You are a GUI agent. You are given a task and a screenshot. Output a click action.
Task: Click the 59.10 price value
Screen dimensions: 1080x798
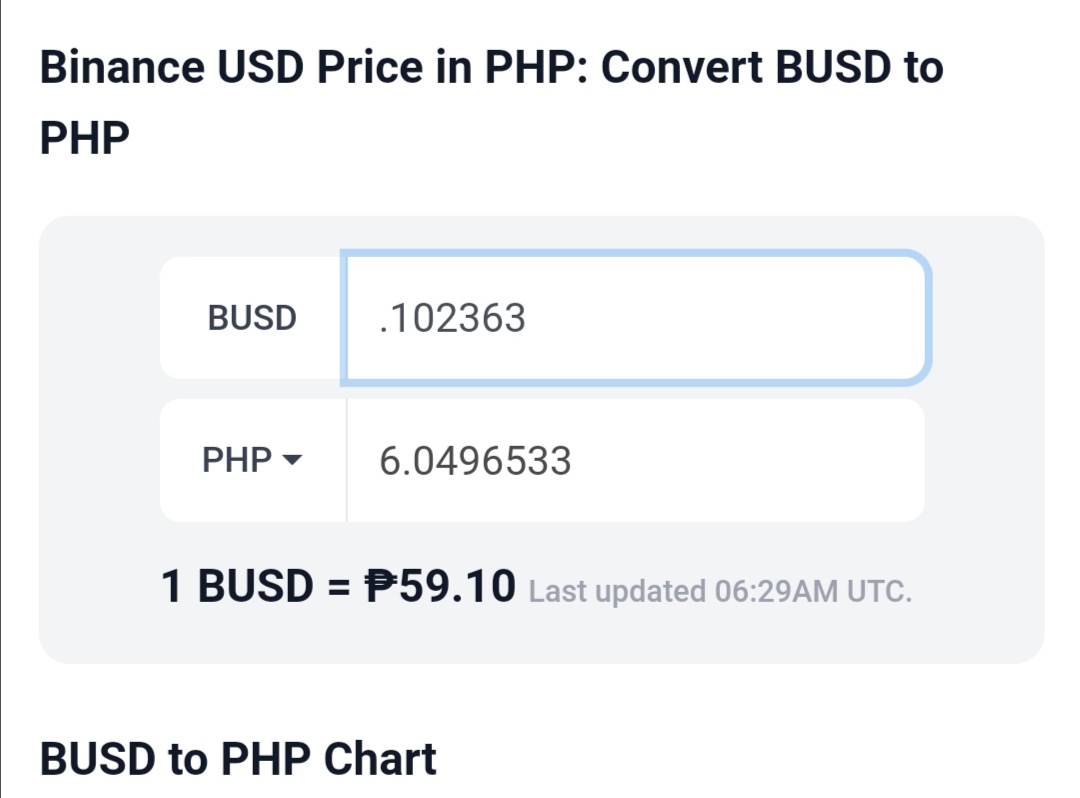[457, 586]
